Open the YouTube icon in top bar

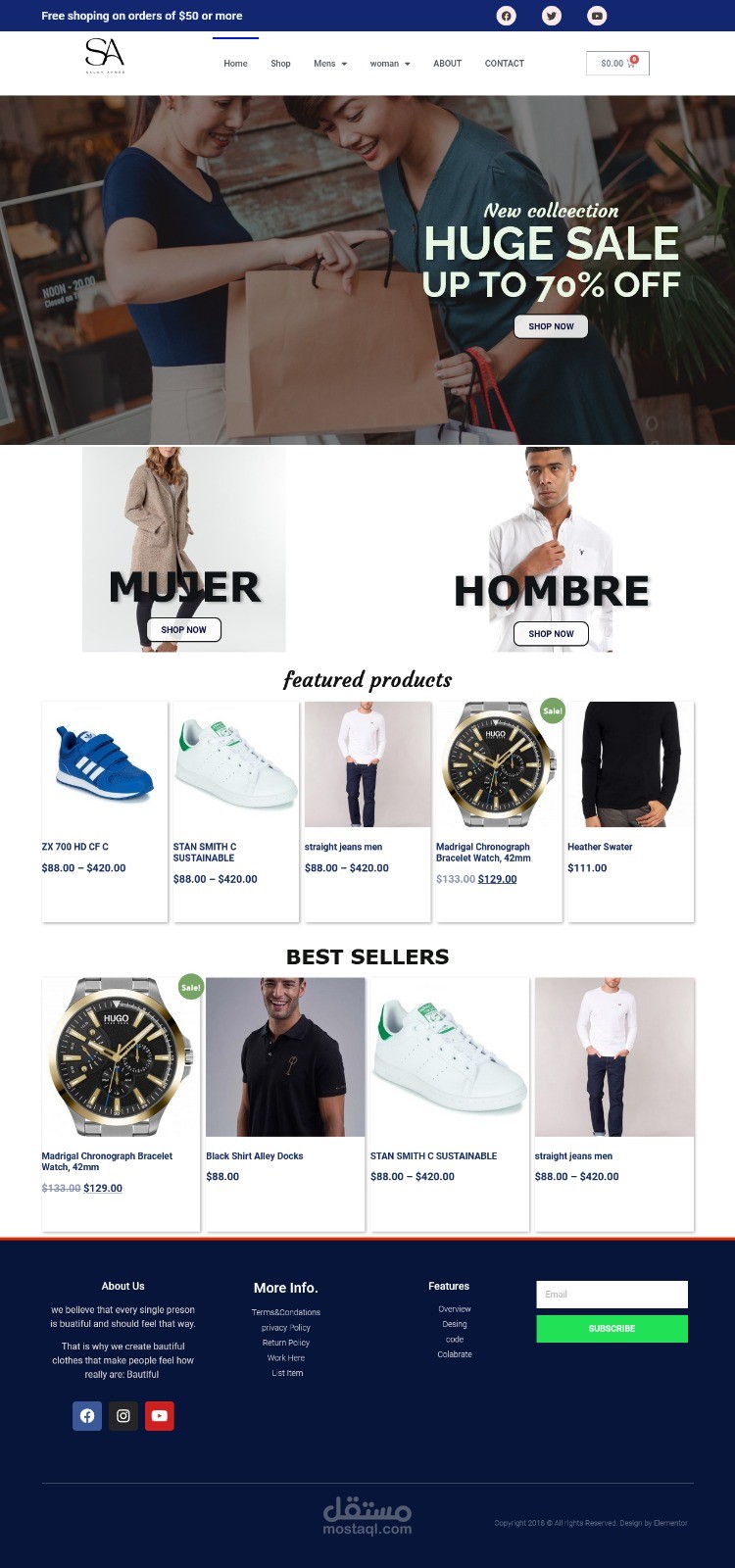[x=597, y=16]
